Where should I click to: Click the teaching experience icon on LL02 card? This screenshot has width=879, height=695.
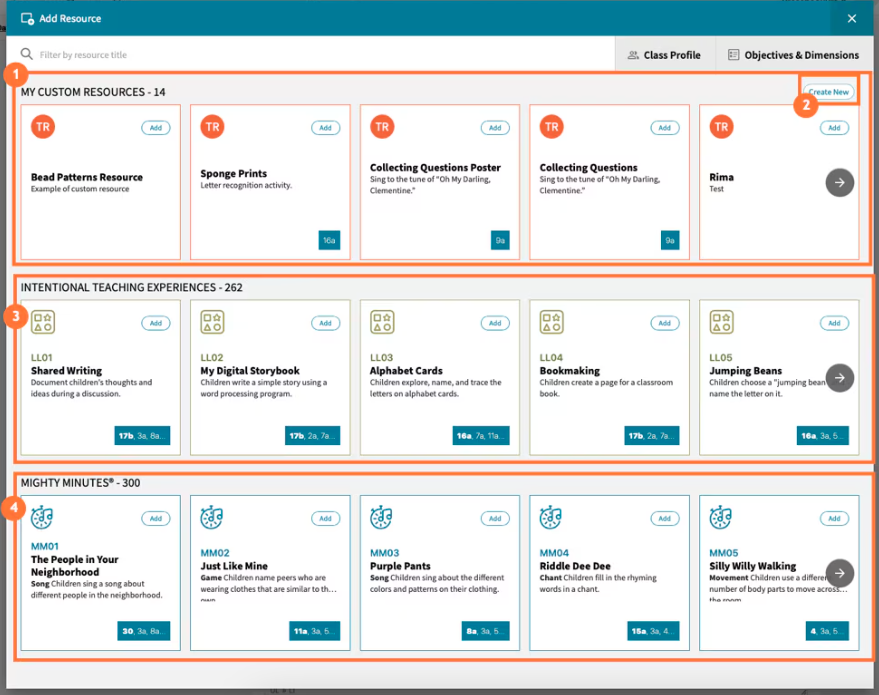tap(211, 322)
